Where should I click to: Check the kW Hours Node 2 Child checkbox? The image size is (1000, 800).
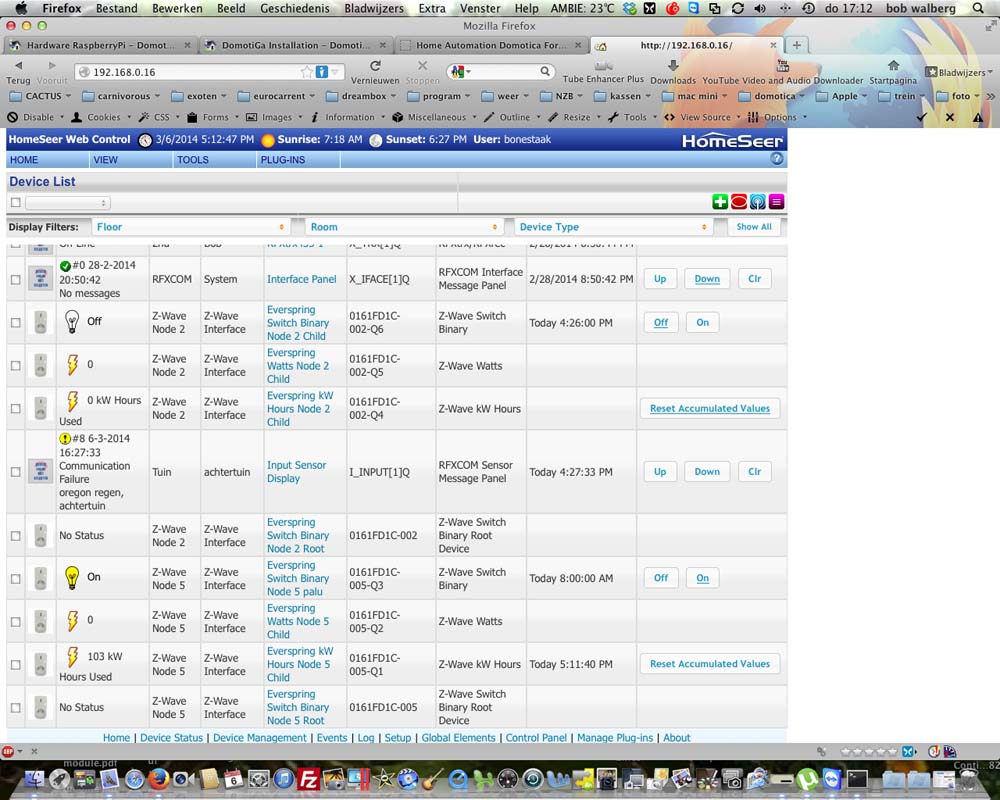coord(16,408)
